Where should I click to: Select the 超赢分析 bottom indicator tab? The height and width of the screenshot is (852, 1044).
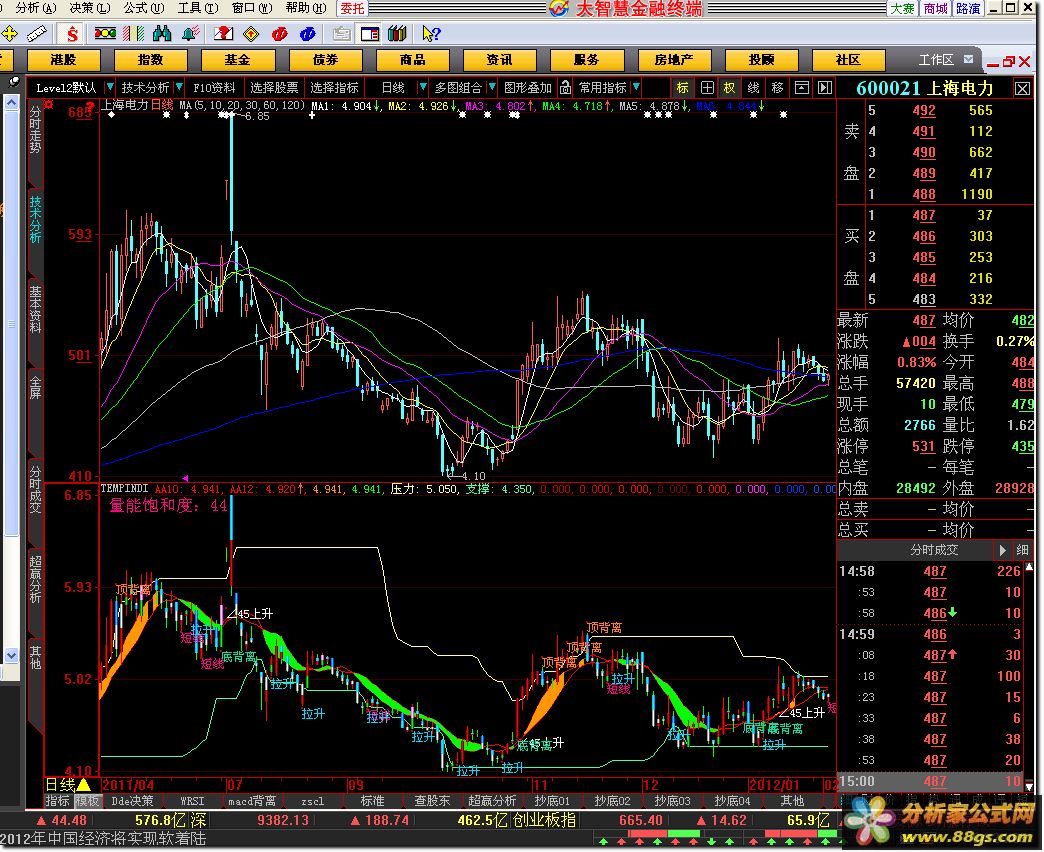click(492, 801)
